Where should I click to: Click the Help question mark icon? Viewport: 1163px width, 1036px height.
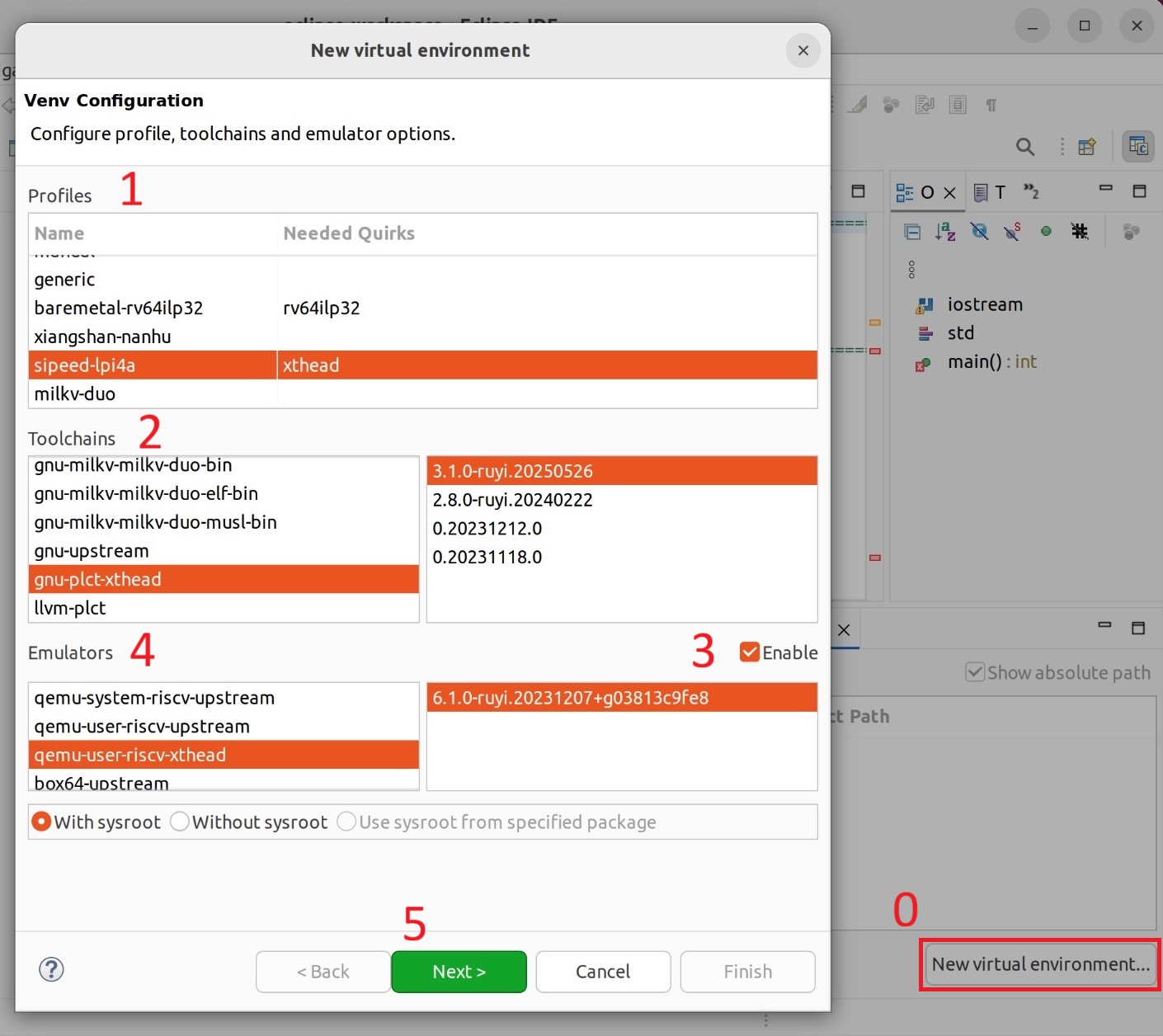(51, 969)
